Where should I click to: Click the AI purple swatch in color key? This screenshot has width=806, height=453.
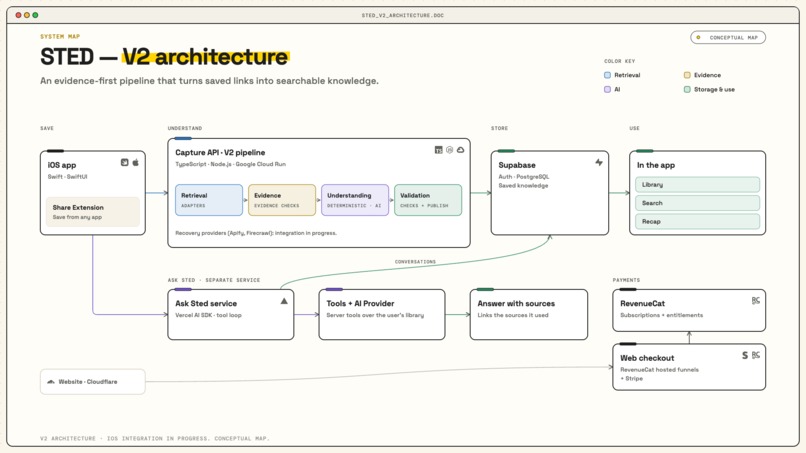tap(608, 89)
